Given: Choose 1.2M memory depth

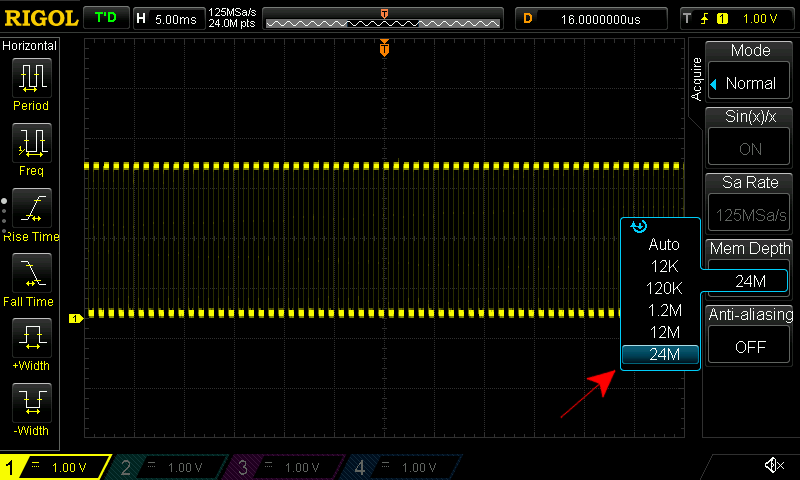Looking at the screenshot, I should coord(664,310).
